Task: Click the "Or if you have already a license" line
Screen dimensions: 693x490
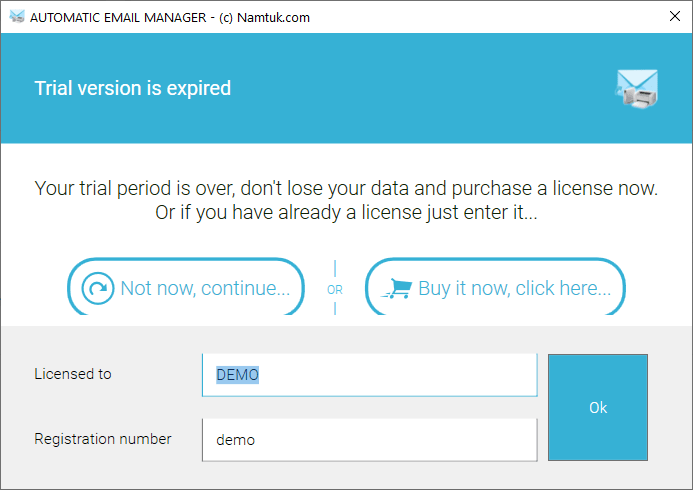Action: [346, 213]
